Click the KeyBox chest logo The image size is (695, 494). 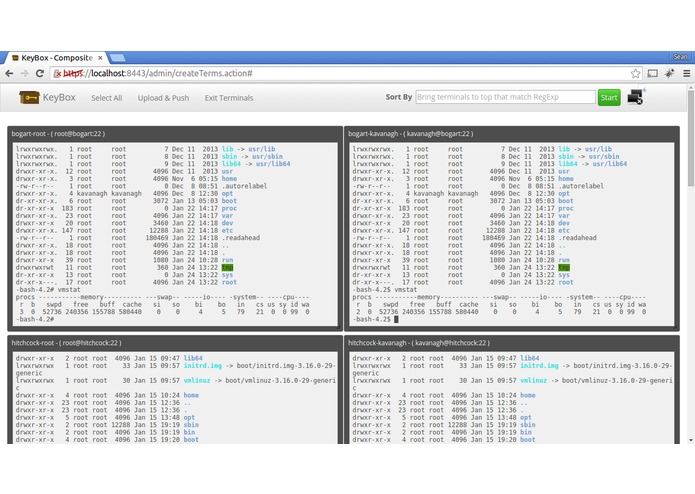click(29, 97)
